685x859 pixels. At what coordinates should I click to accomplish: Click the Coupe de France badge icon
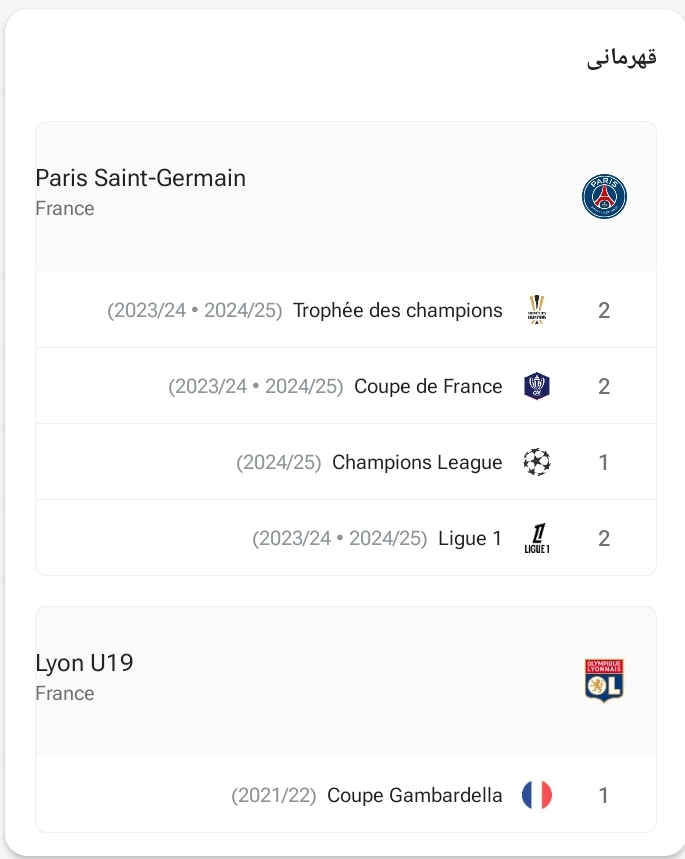(x=537, y=386)
